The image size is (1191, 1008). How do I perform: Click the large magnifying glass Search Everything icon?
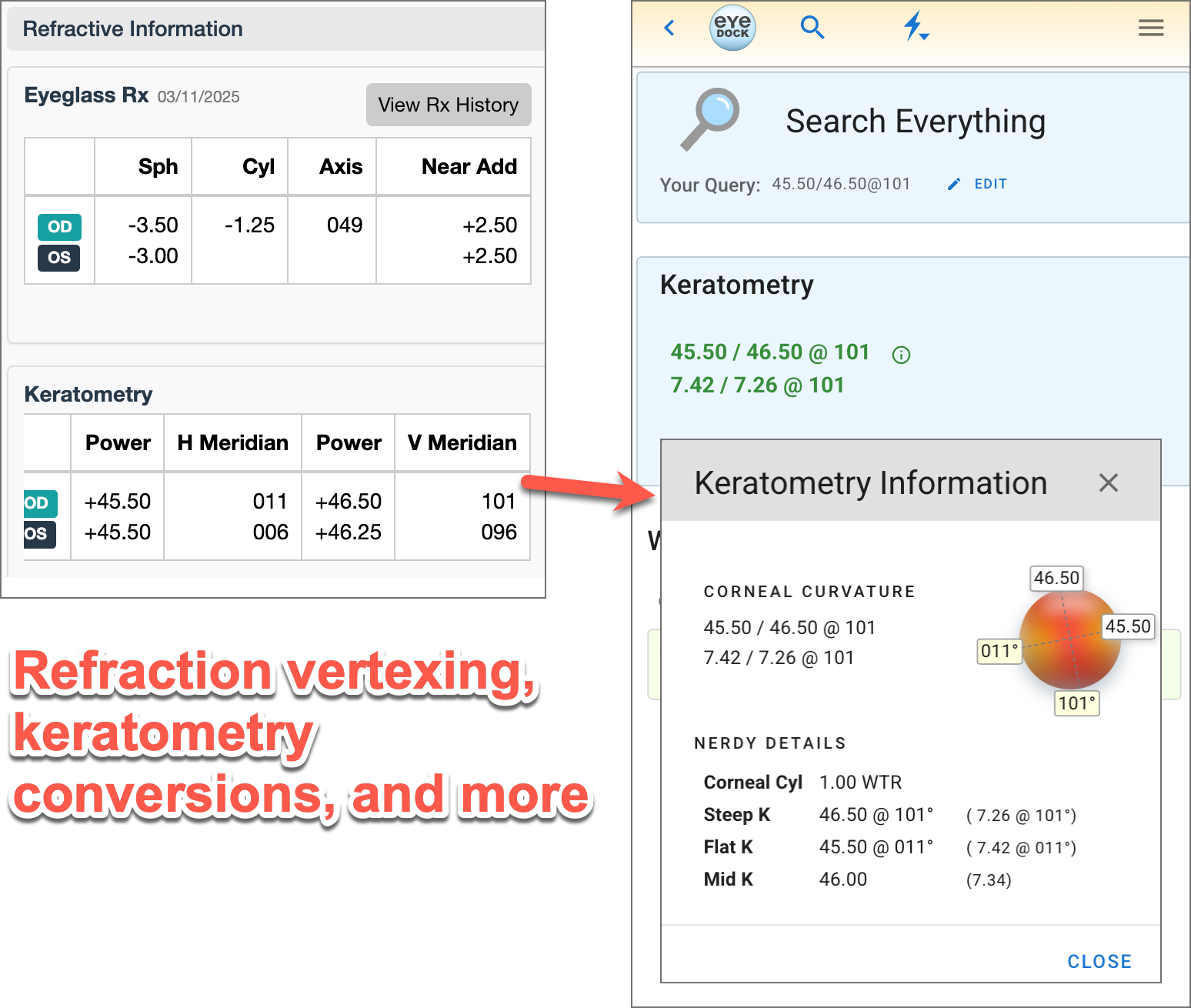710,119
